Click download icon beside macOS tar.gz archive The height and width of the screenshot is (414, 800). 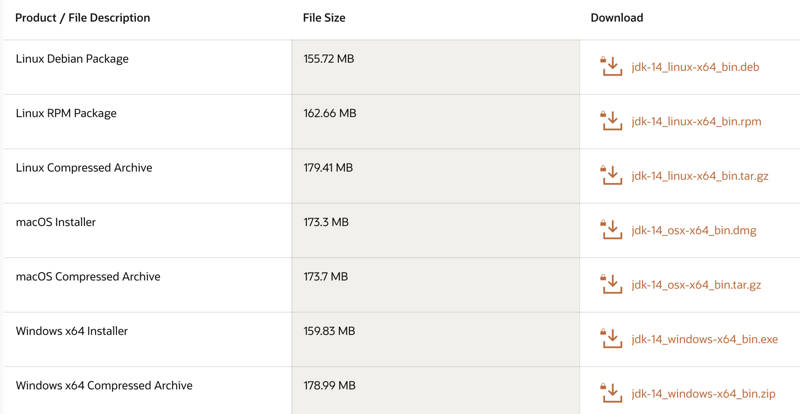pos(611,285)
